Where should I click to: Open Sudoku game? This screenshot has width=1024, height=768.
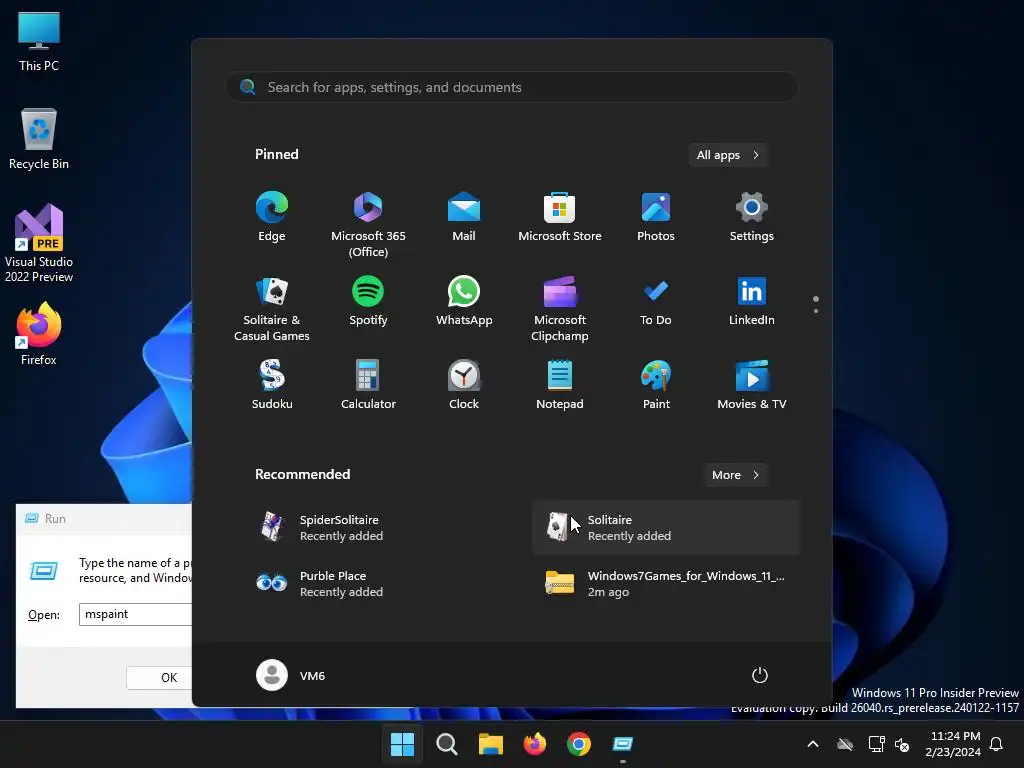272,385
